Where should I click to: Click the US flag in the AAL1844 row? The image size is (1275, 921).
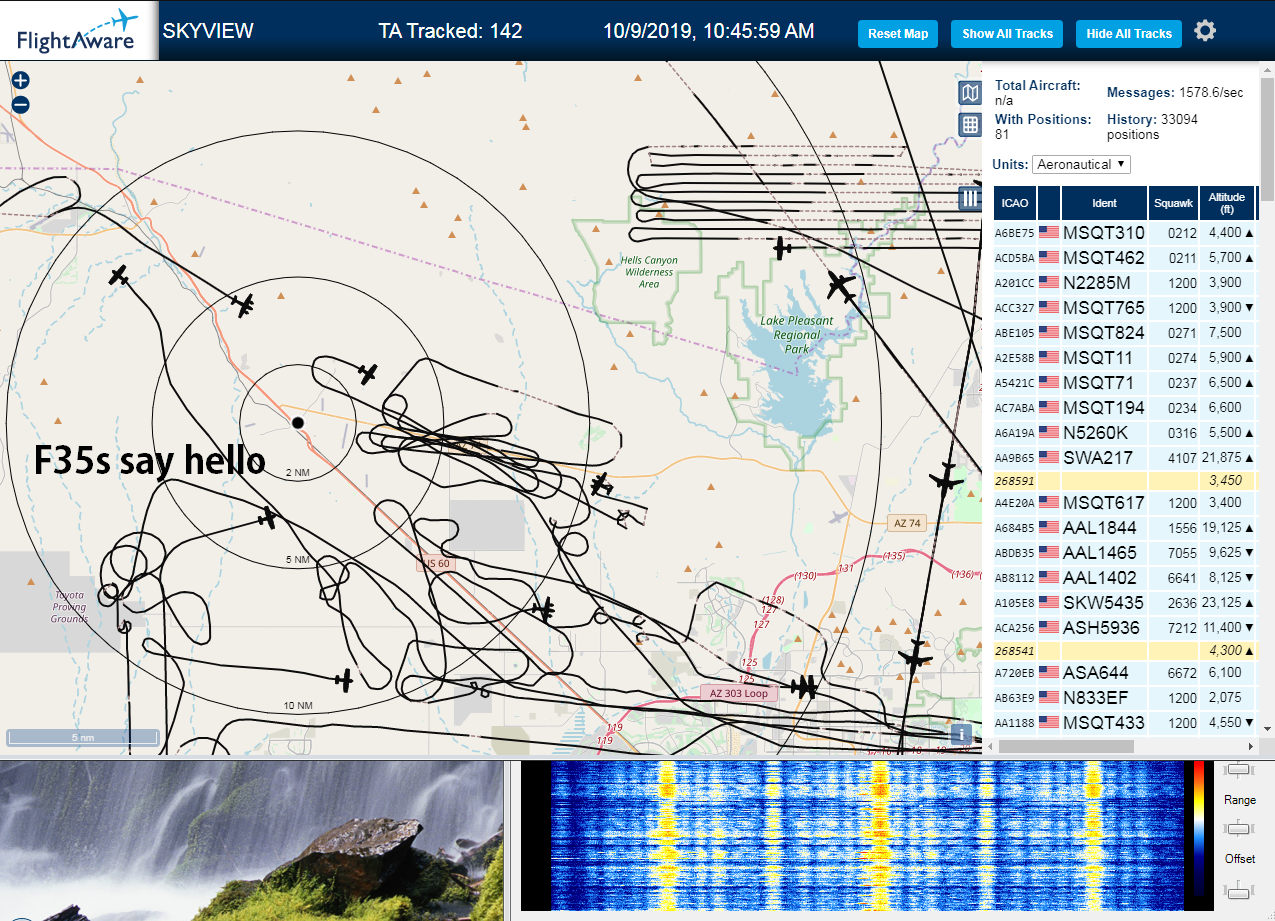(1048, 527)
